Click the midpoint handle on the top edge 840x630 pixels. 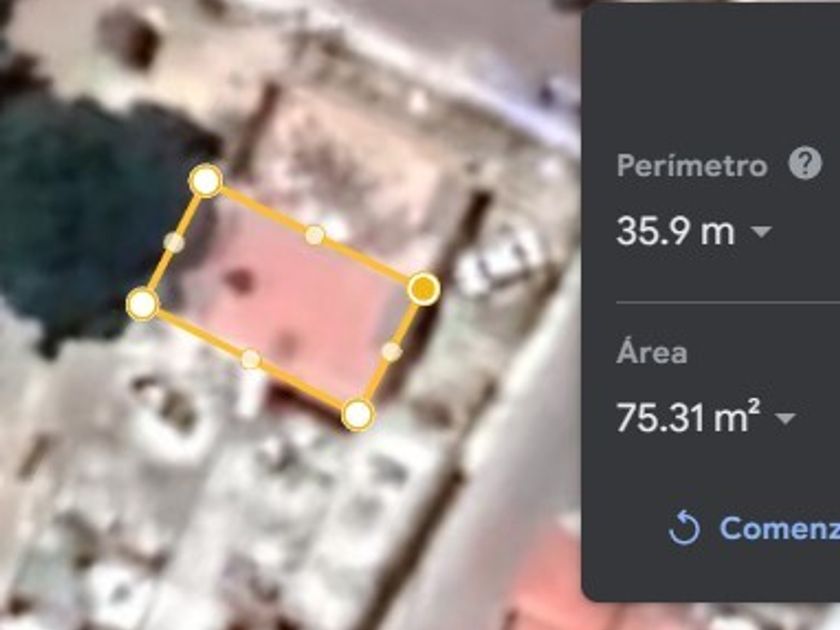[x=314, y=235]
